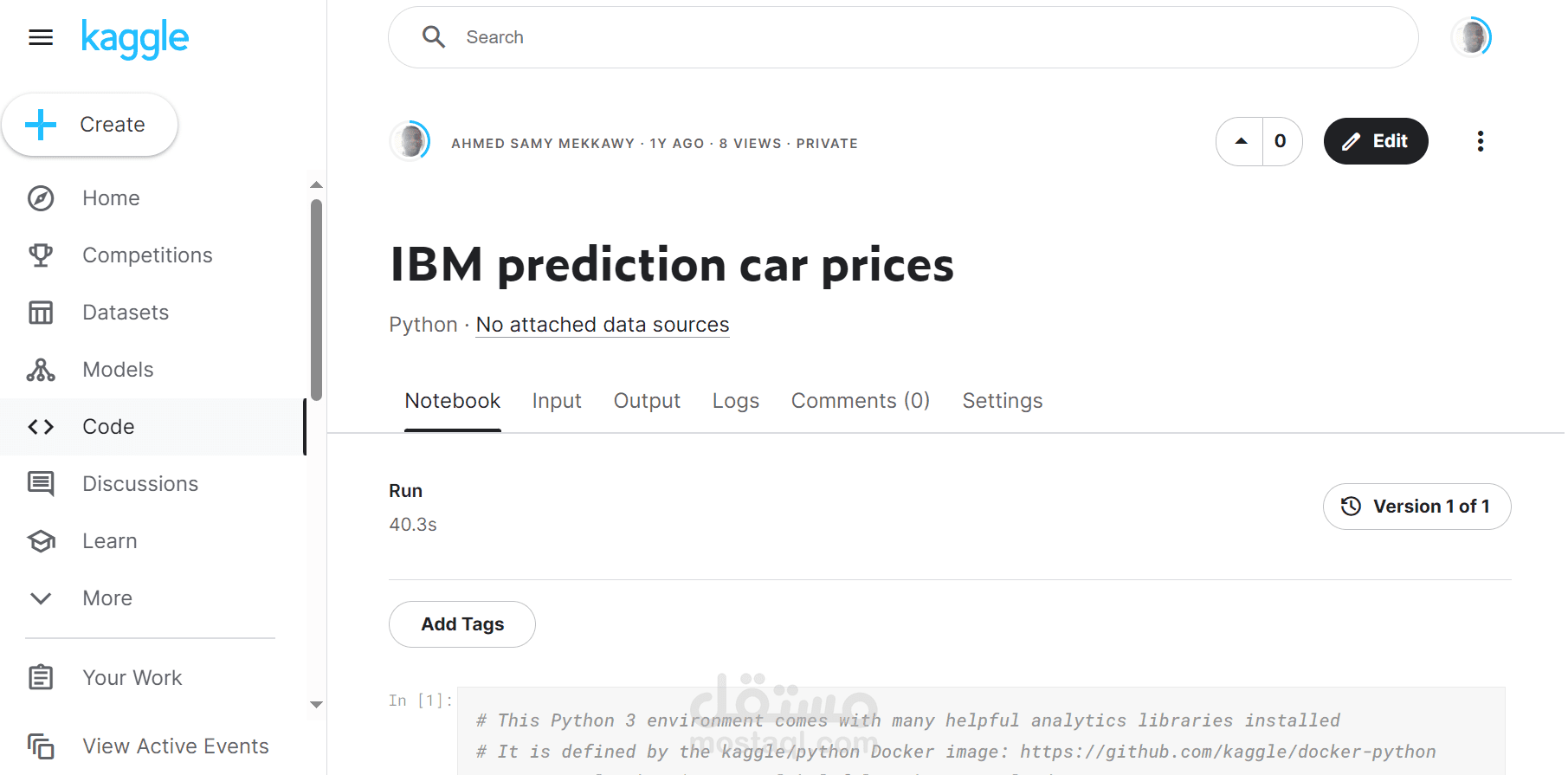Open Competitions via the trophy icon
Image resolution: width=1568 pixels, height=775 pixels.
[41, 255]
